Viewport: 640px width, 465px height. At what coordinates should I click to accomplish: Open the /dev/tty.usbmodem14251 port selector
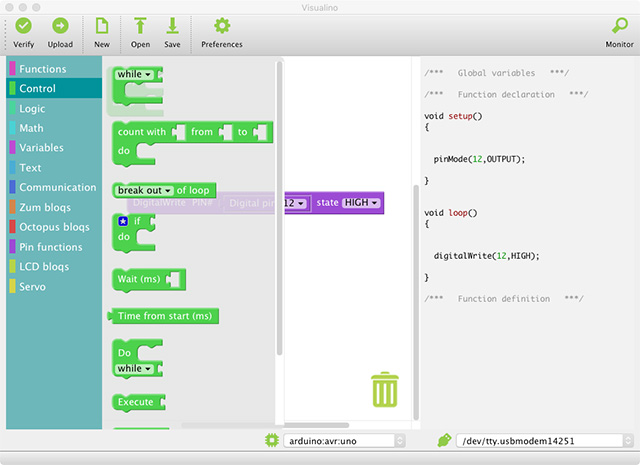[540, 440]
